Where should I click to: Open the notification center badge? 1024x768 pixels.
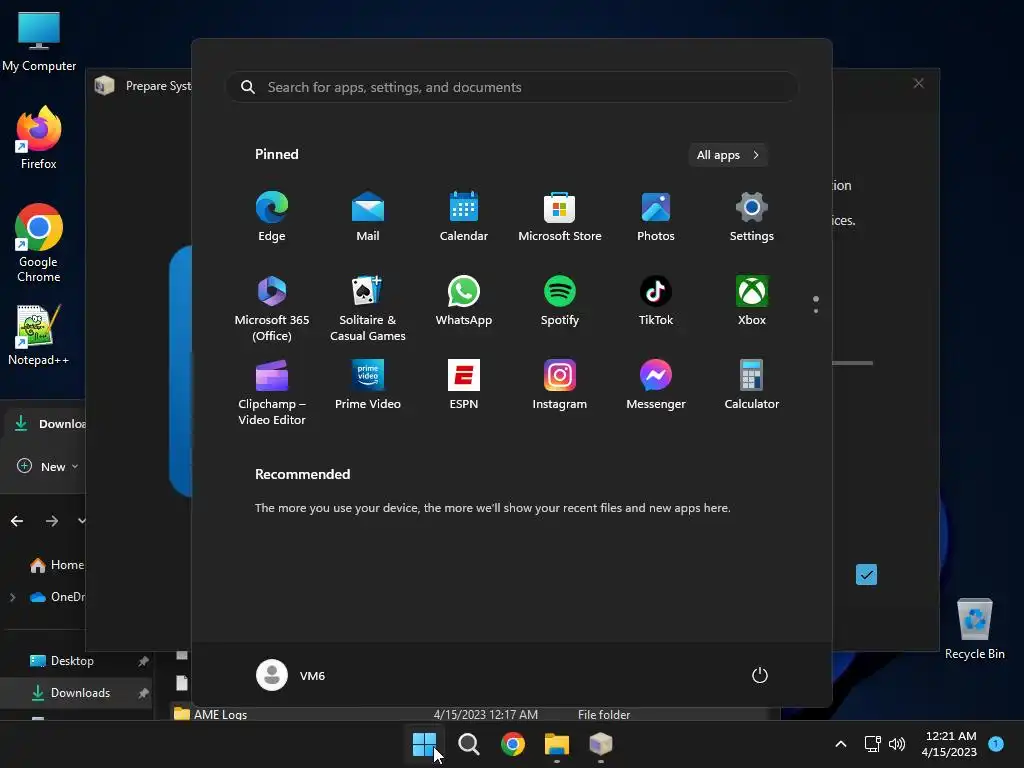click(x=996, y=743)
